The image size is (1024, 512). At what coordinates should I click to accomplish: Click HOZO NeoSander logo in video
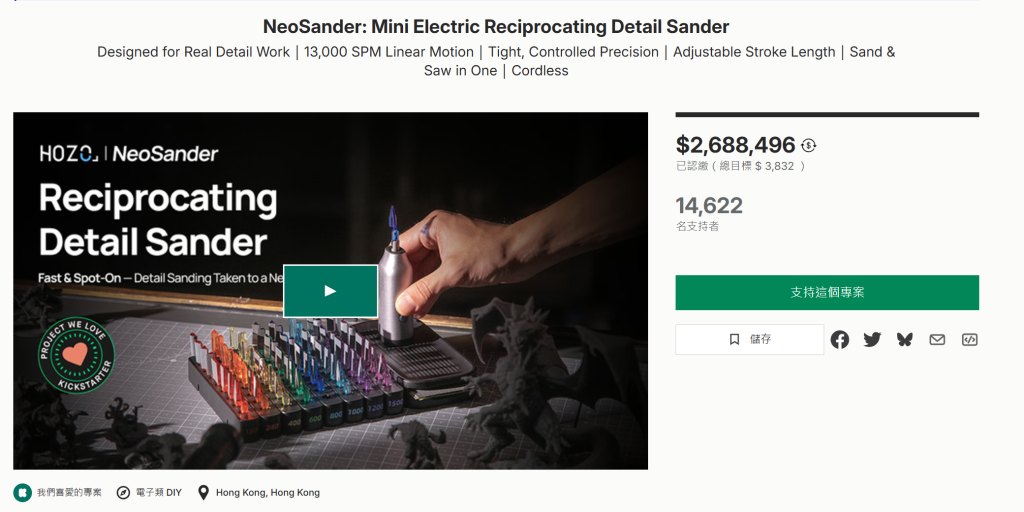(129, 154)
